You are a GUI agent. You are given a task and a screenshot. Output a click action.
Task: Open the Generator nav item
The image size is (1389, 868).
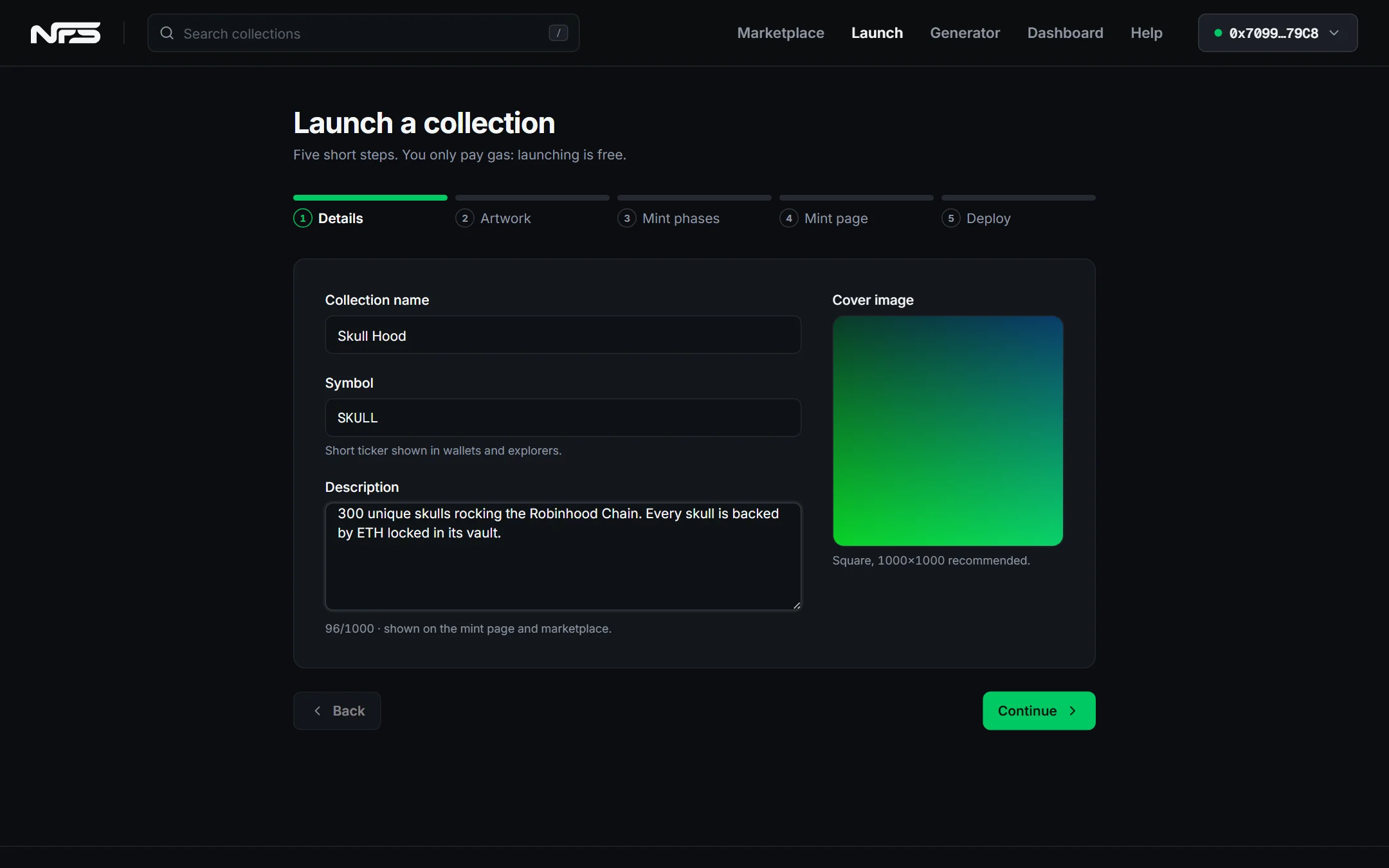[965, 33]
